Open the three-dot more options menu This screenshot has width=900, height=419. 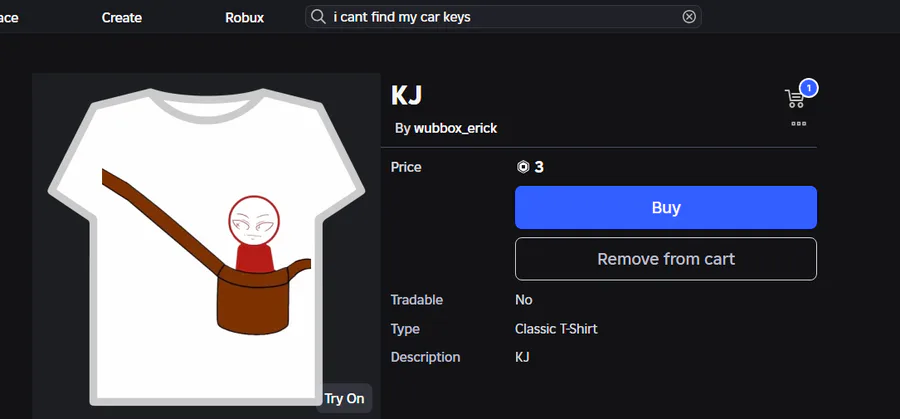798,123
